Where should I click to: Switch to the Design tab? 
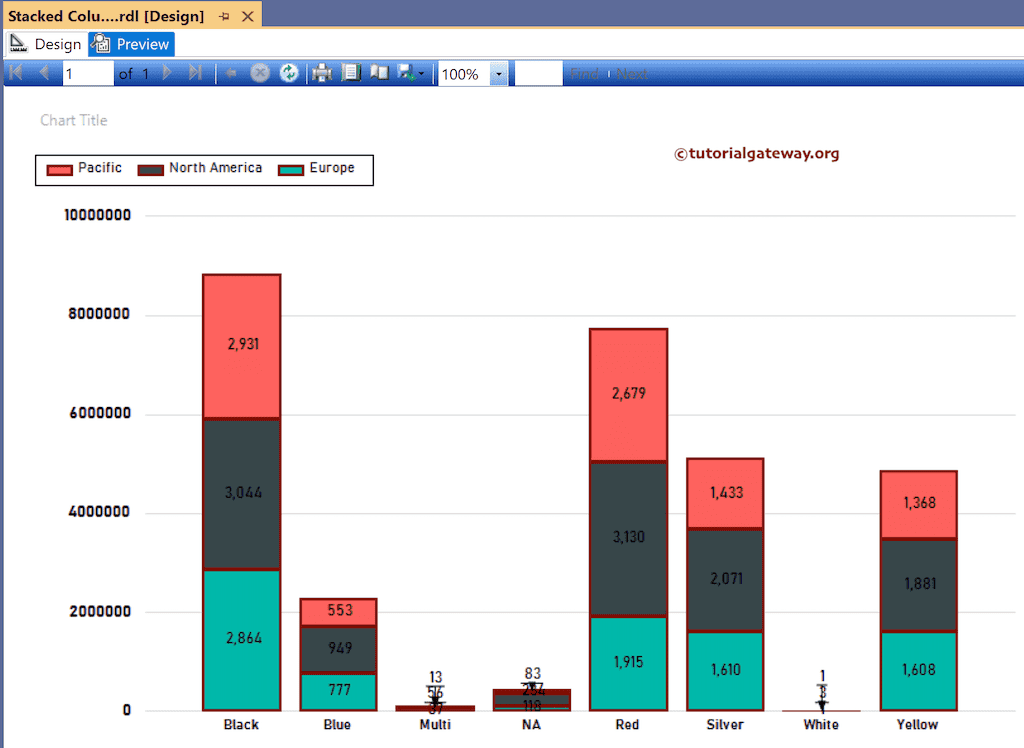[46, 44]
